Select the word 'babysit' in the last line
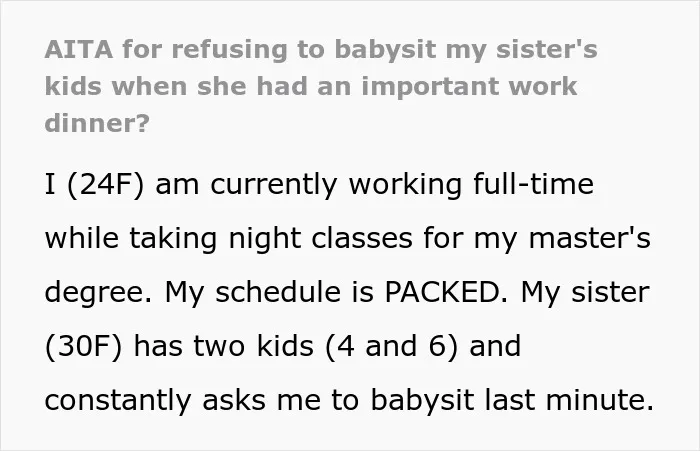The image size is (700, 451). coord(422,401)
